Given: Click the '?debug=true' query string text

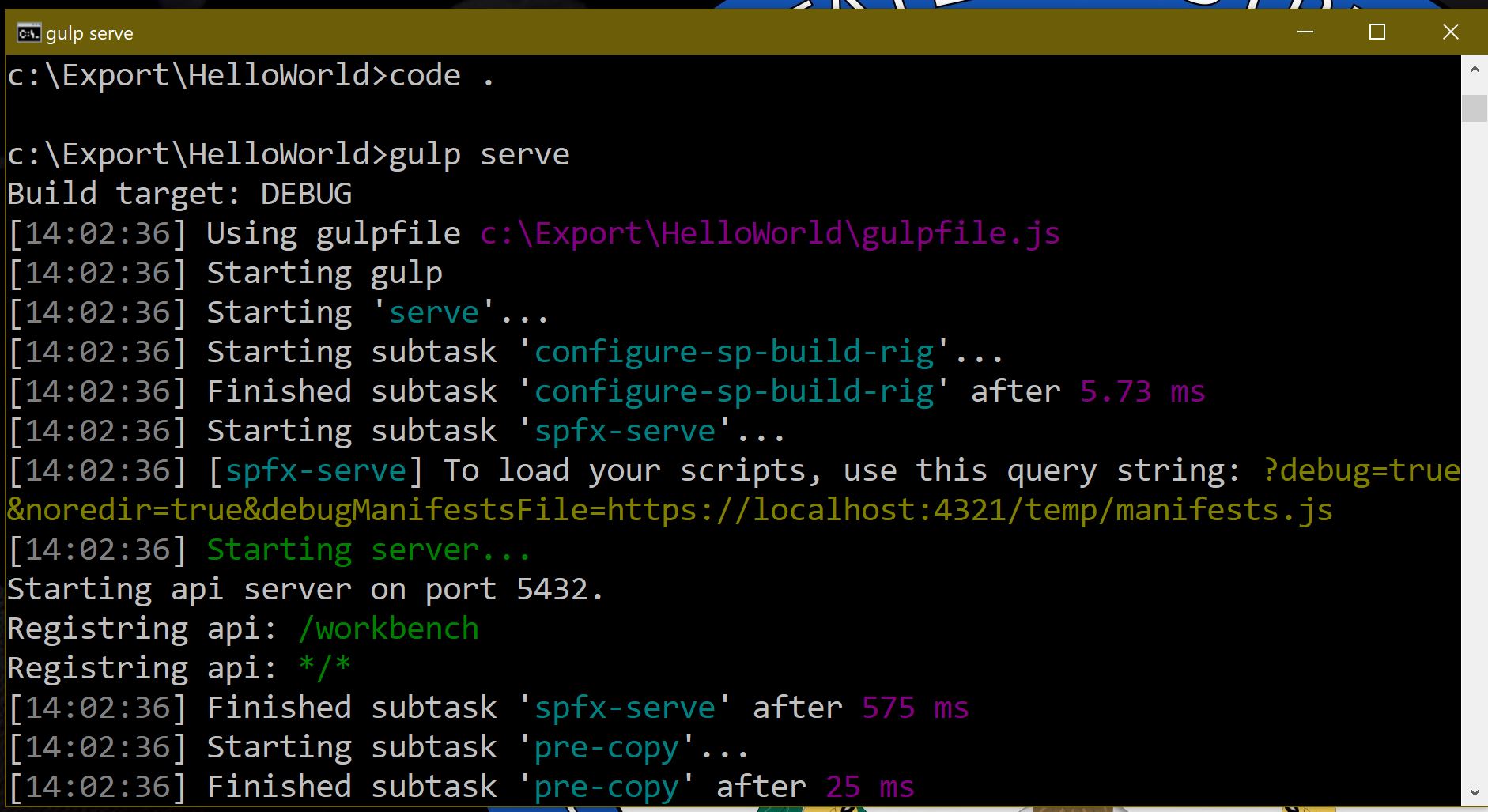Looking at the screenshot, I should [x=1361, y=470].
